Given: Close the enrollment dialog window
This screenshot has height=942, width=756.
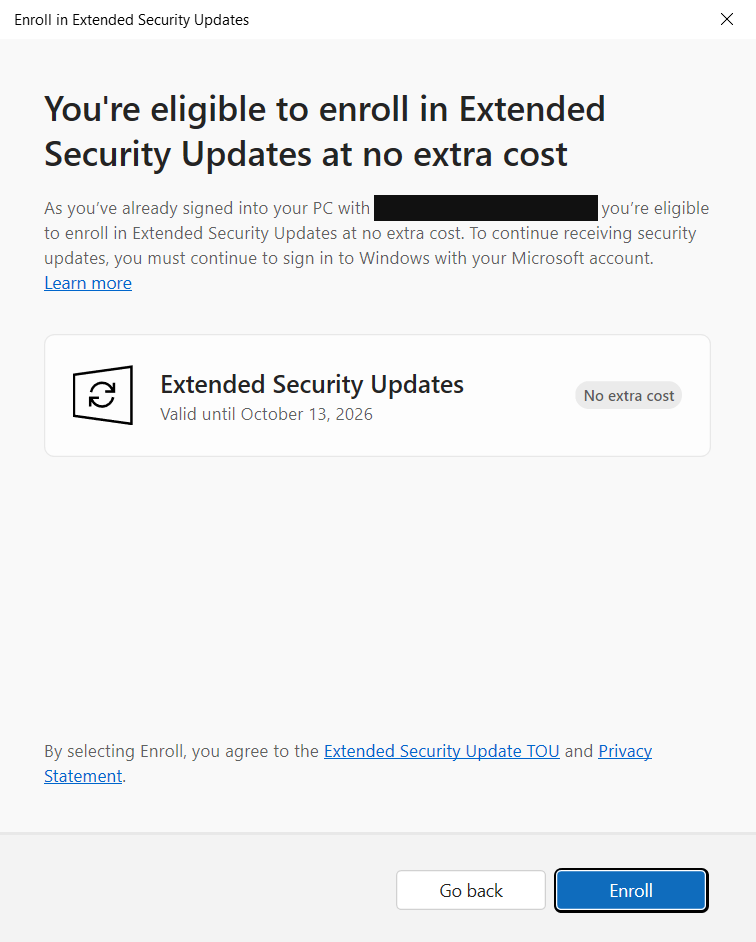Looking at the screenshot, I should pos(727,19).
